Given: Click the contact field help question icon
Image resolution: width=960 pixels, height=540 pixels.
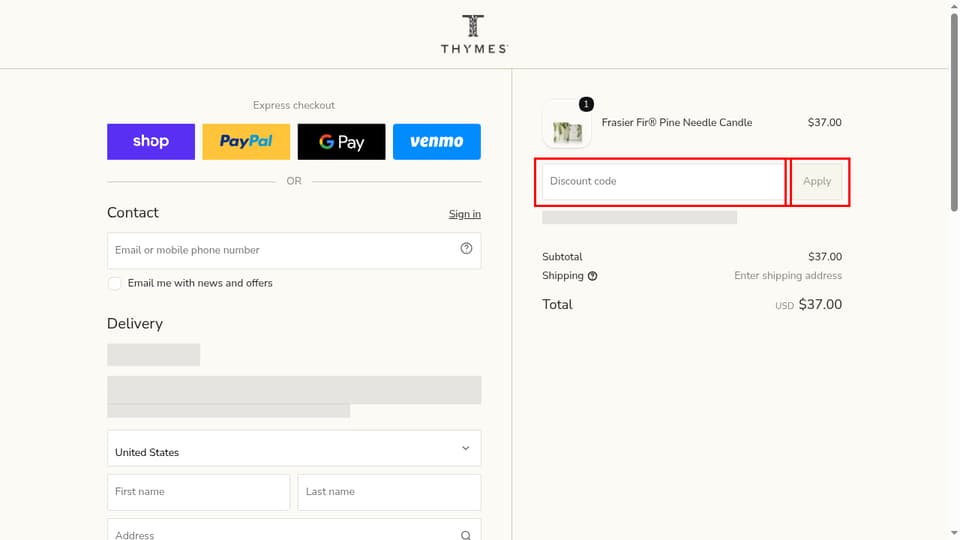Looking at the screenshot, I should [x=467, y=248].
